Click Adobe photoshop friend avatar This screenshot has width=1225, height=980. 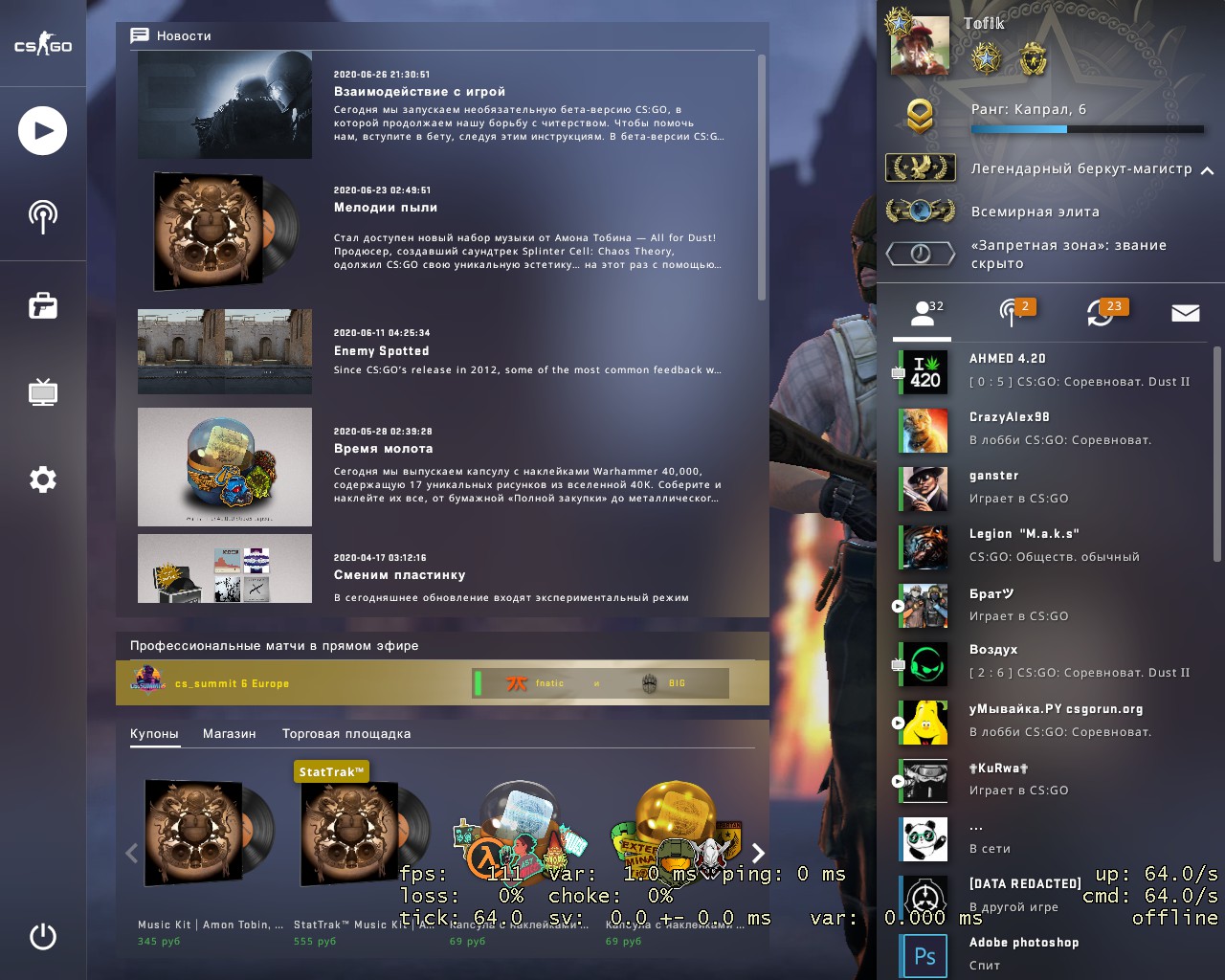pos(924,956)
